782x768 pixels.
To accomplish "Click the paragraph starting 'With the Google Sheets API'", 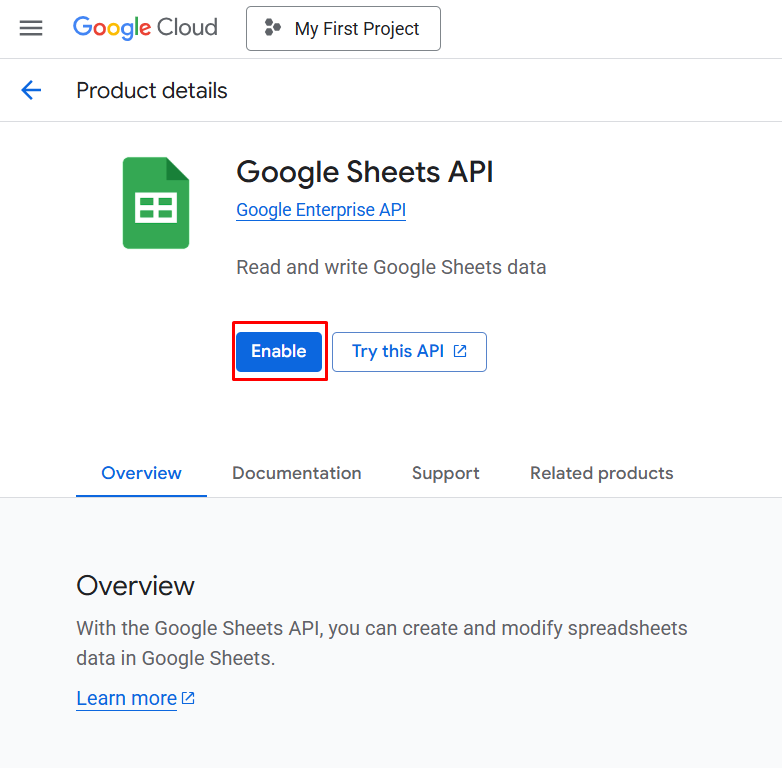I will pos(382,643).
